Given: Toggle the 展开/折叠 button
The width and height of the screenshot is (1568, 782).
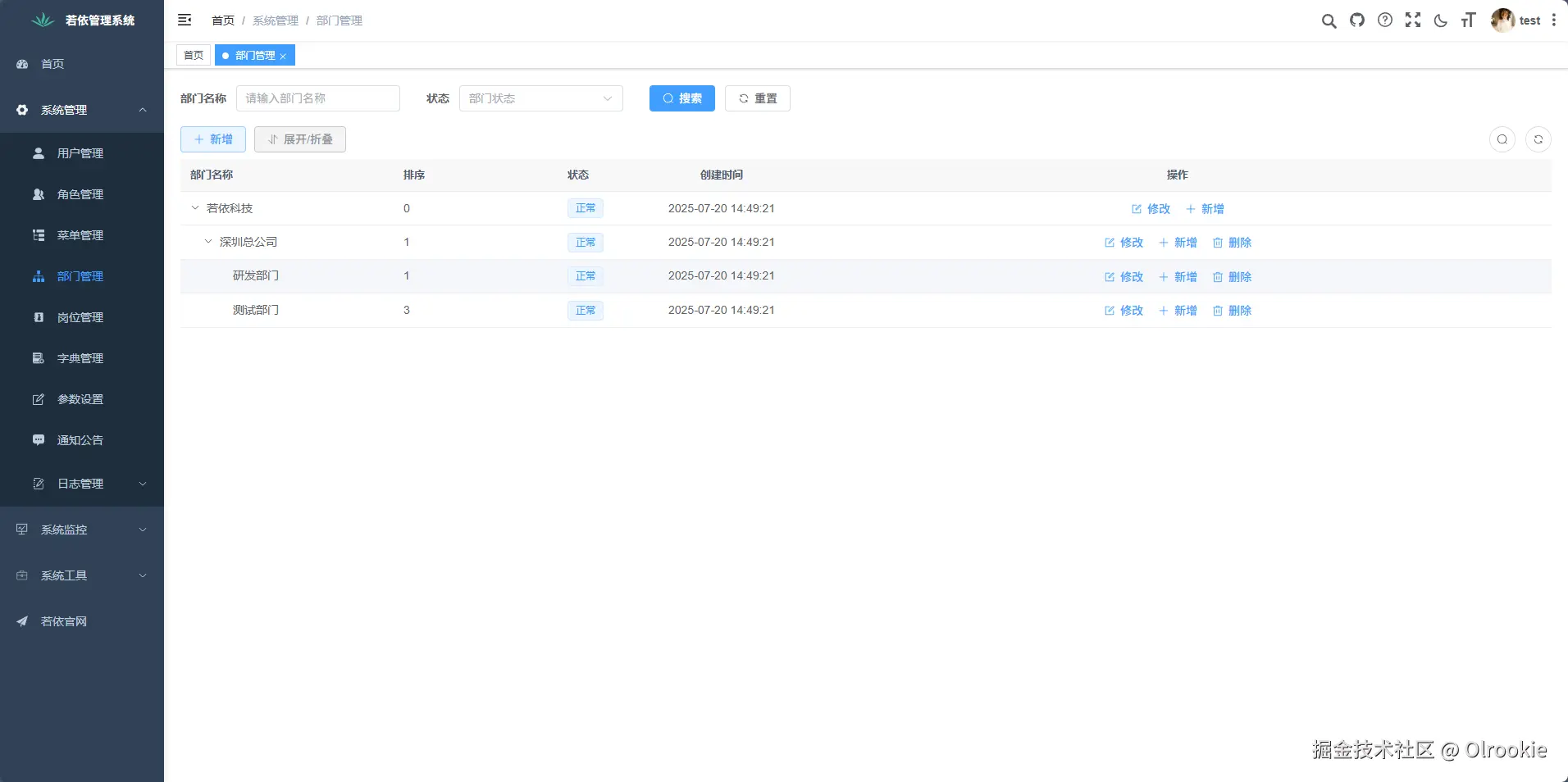Looking at the screenshot, I should 300,139.
